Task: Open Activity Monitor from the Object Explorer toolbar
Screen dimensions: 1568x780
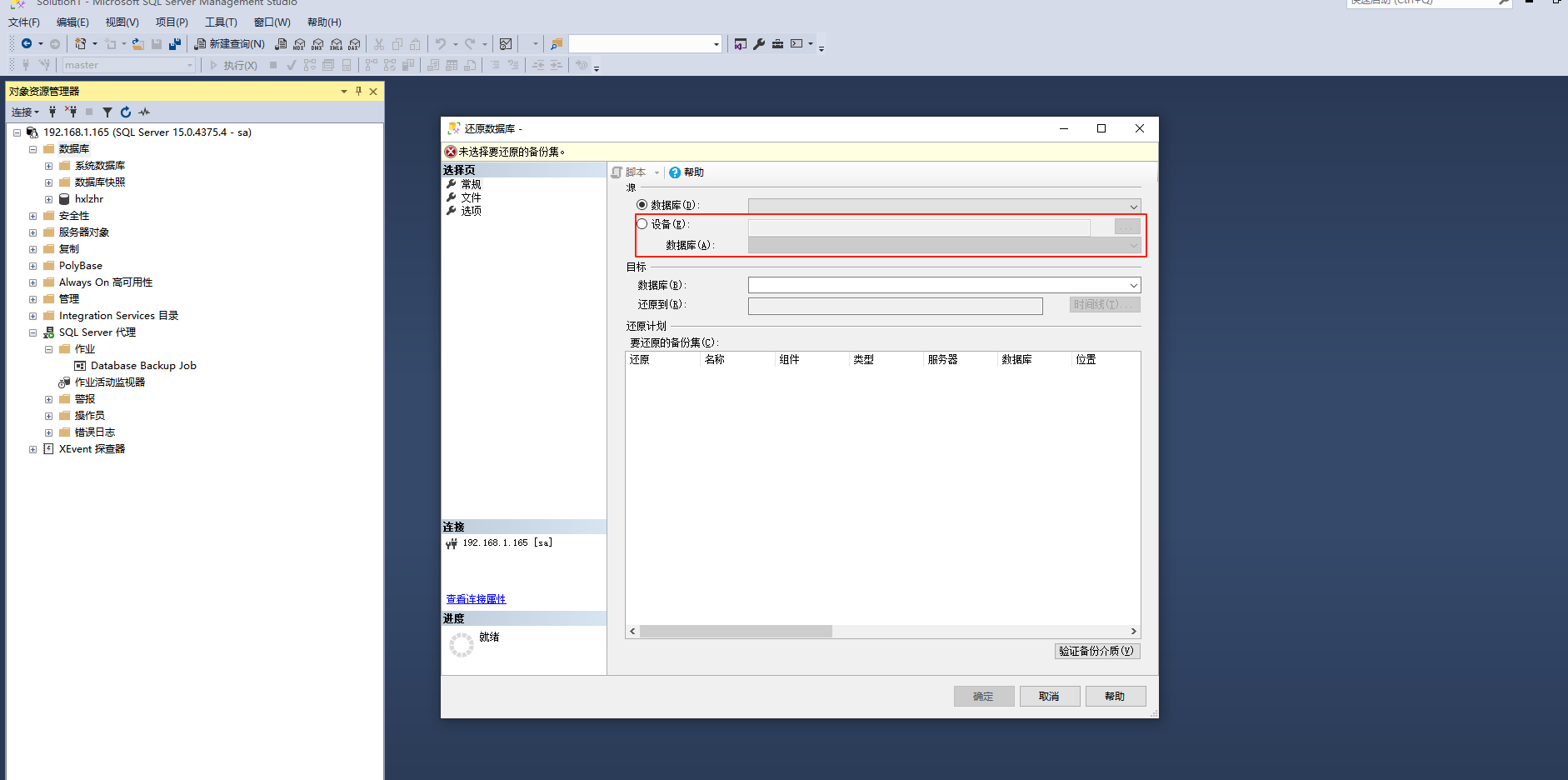Action: click(x=144, y=112)
